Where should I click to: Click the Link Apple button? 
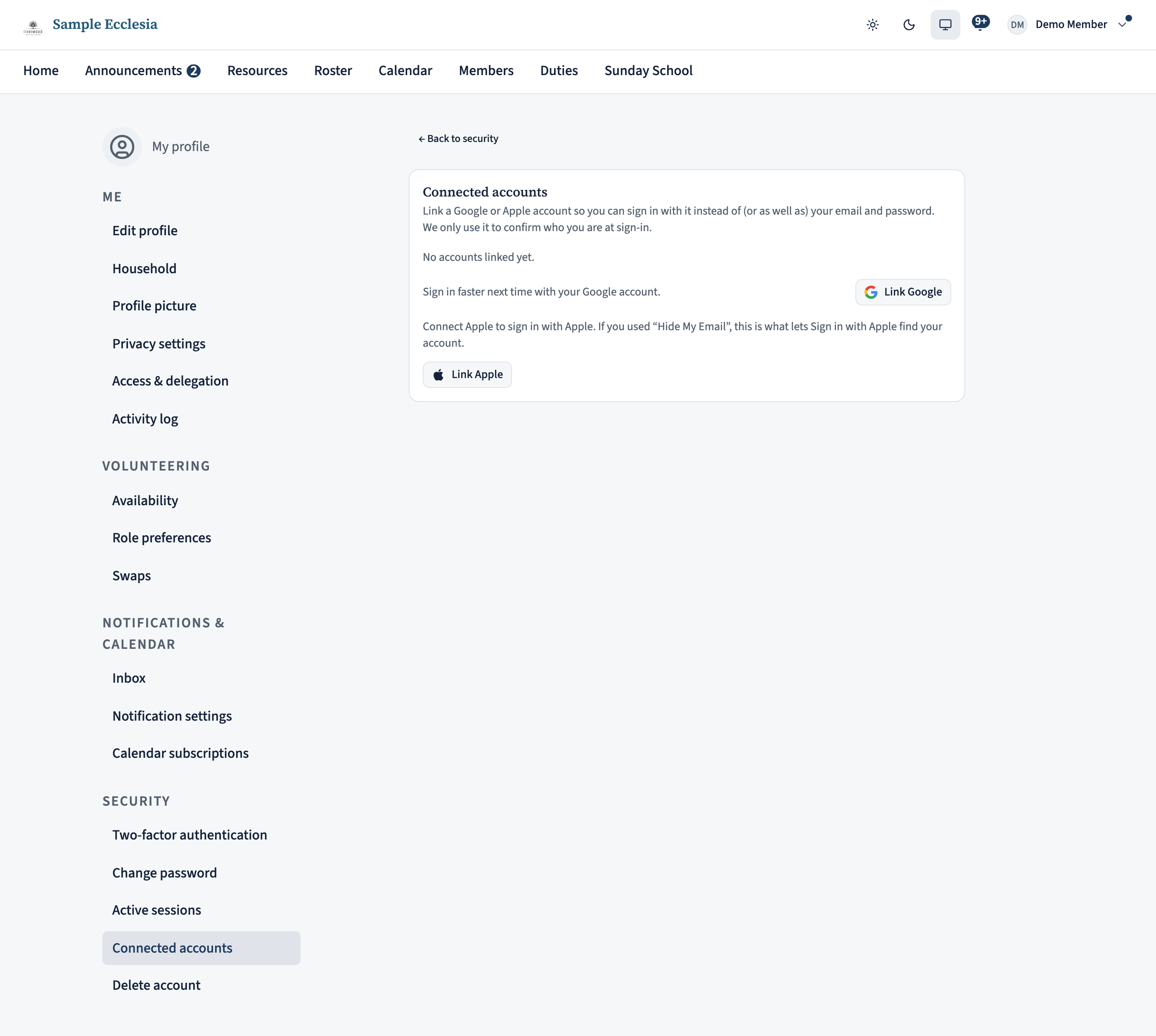467,374
